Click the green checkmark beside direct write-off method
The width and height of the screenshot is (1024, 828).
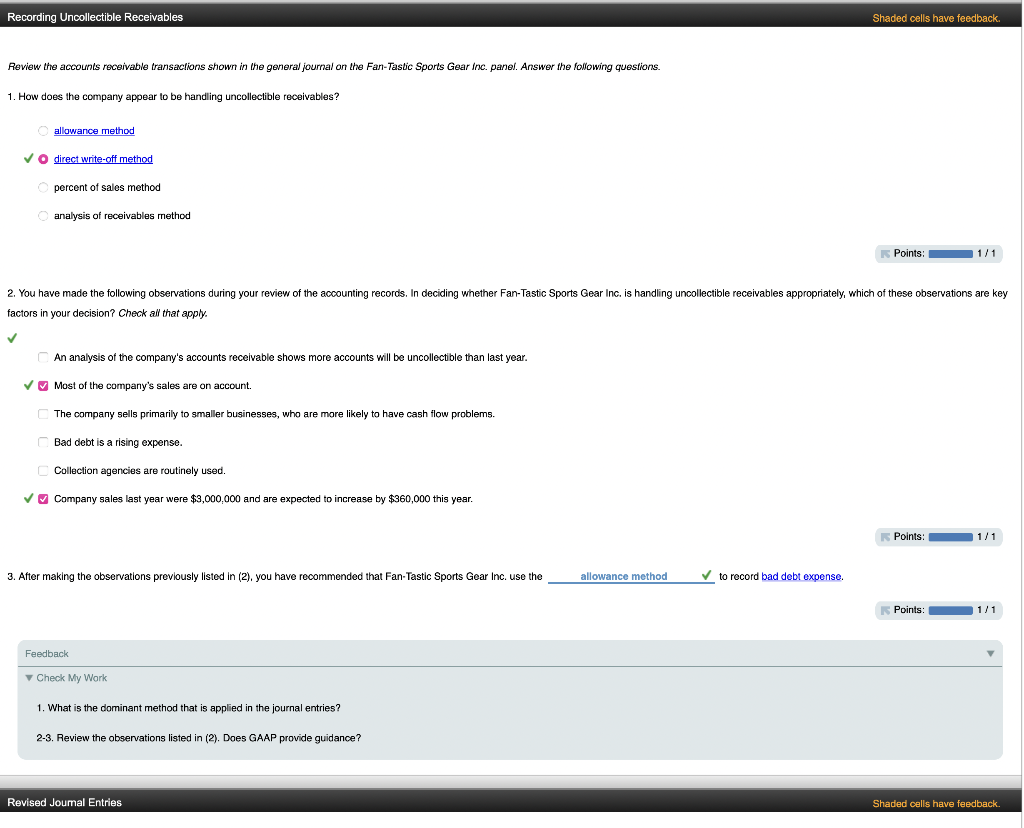(x=28, y=158)
